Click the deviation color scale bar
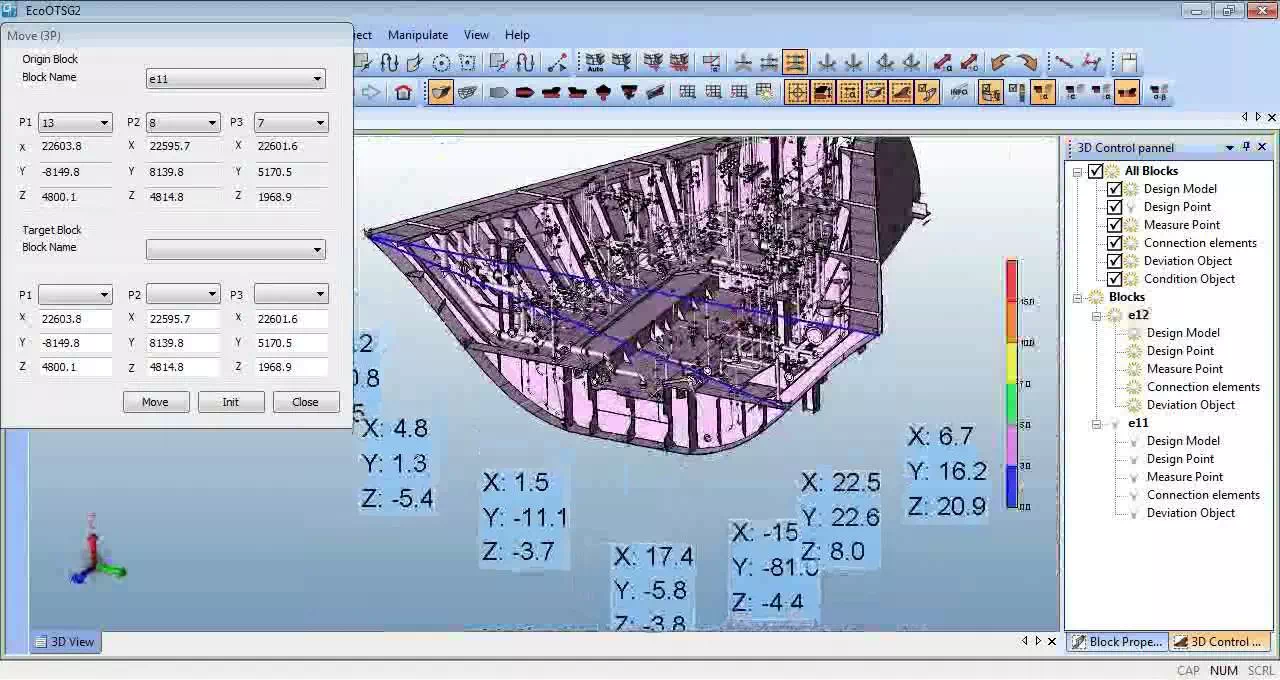This screenshot has height=680, width=1280. click(x=1011, y=385)
